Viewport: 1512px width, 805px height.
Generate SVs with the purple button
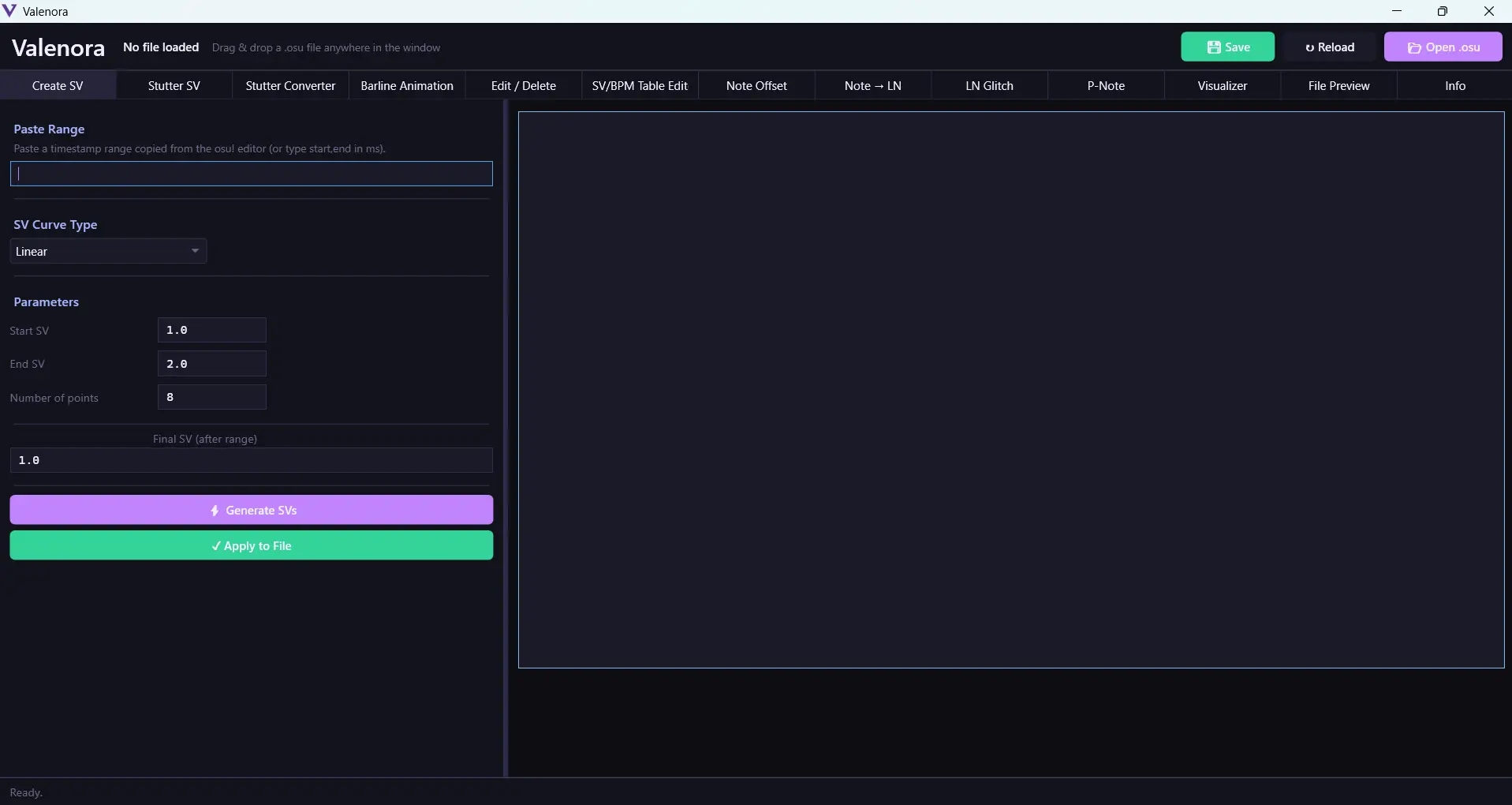(252, 510)
